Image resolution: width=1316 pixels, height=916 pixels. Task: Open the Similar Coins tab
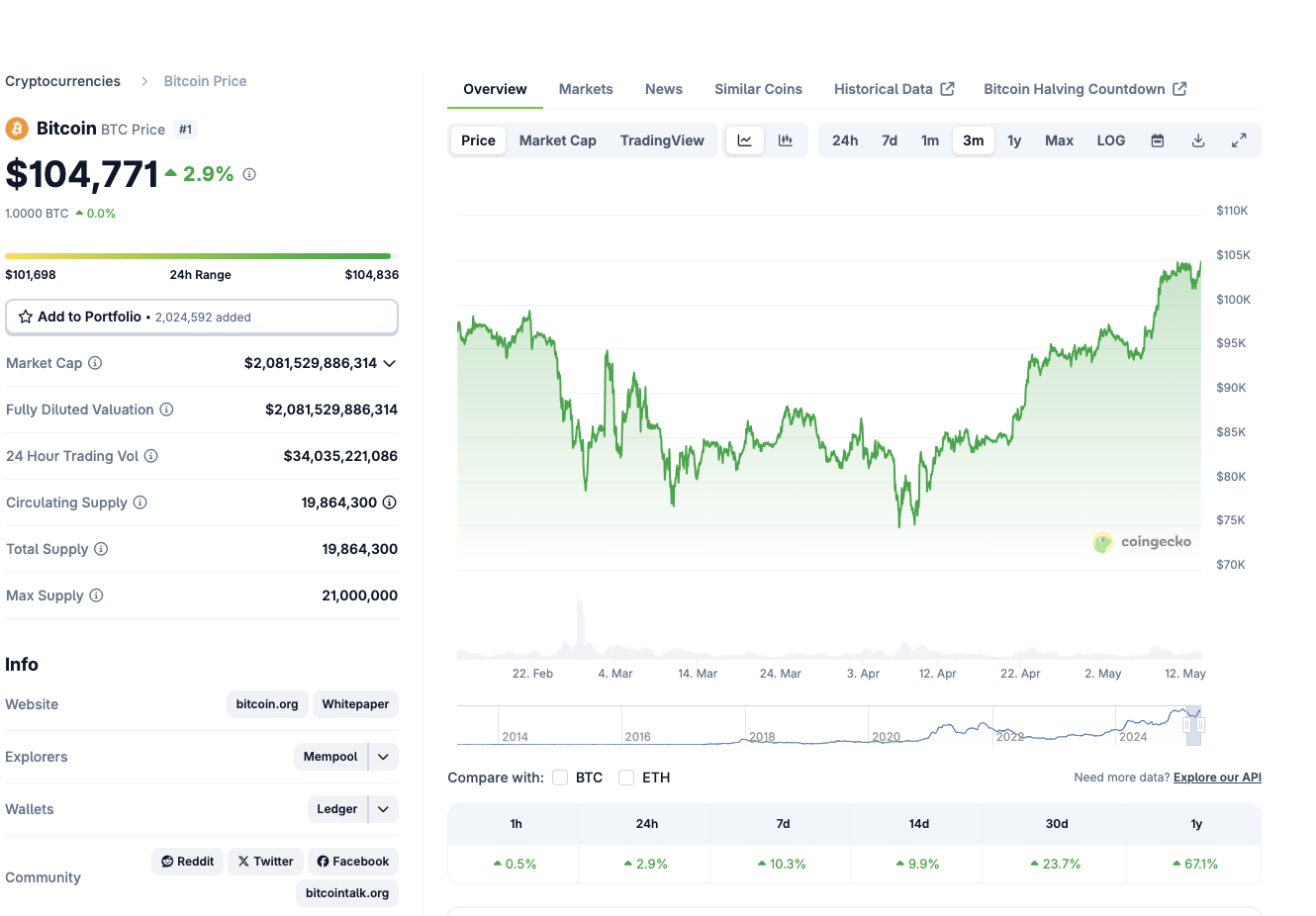(x=759, y=89)
